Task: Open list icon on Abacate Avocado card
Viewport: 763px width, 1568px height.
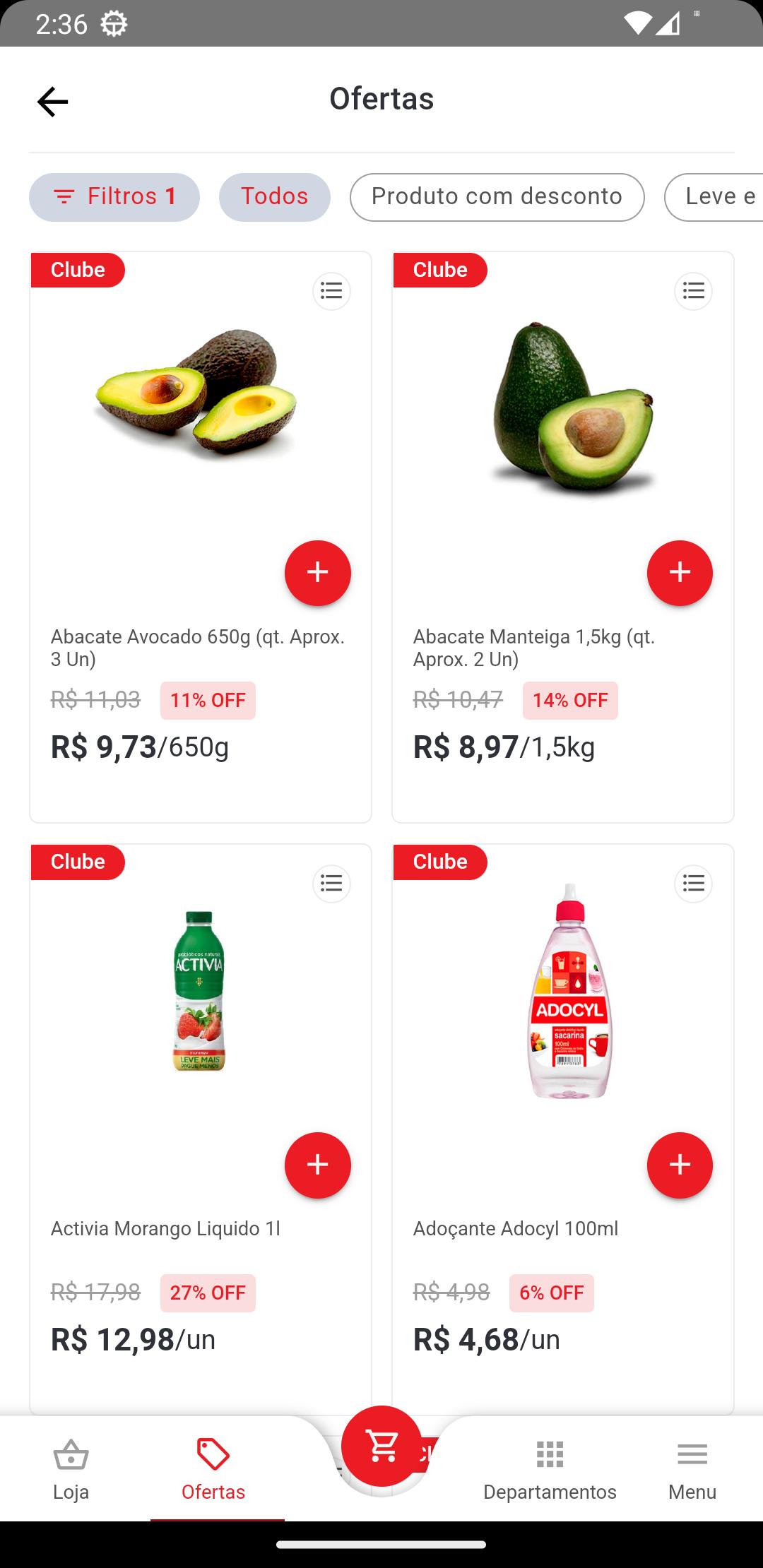Action: pos(331,291)
